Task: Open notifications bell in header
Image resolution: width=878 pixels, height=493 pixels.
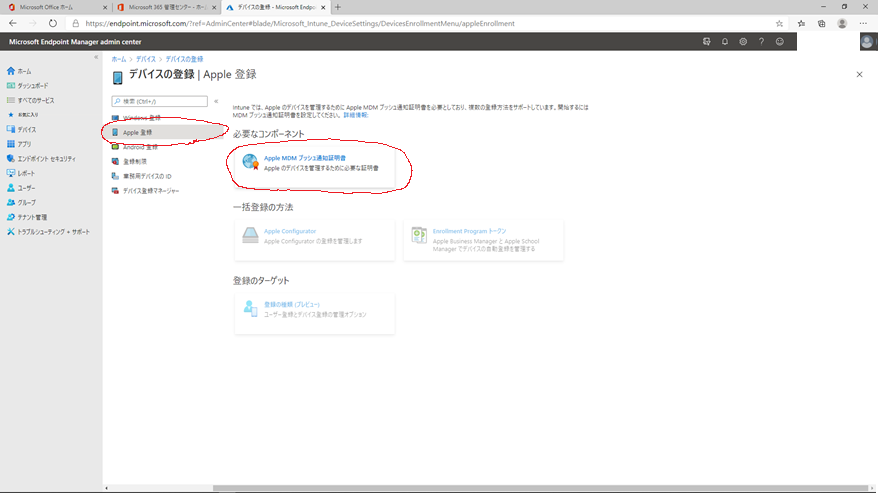Action: (x=725, y=41)
